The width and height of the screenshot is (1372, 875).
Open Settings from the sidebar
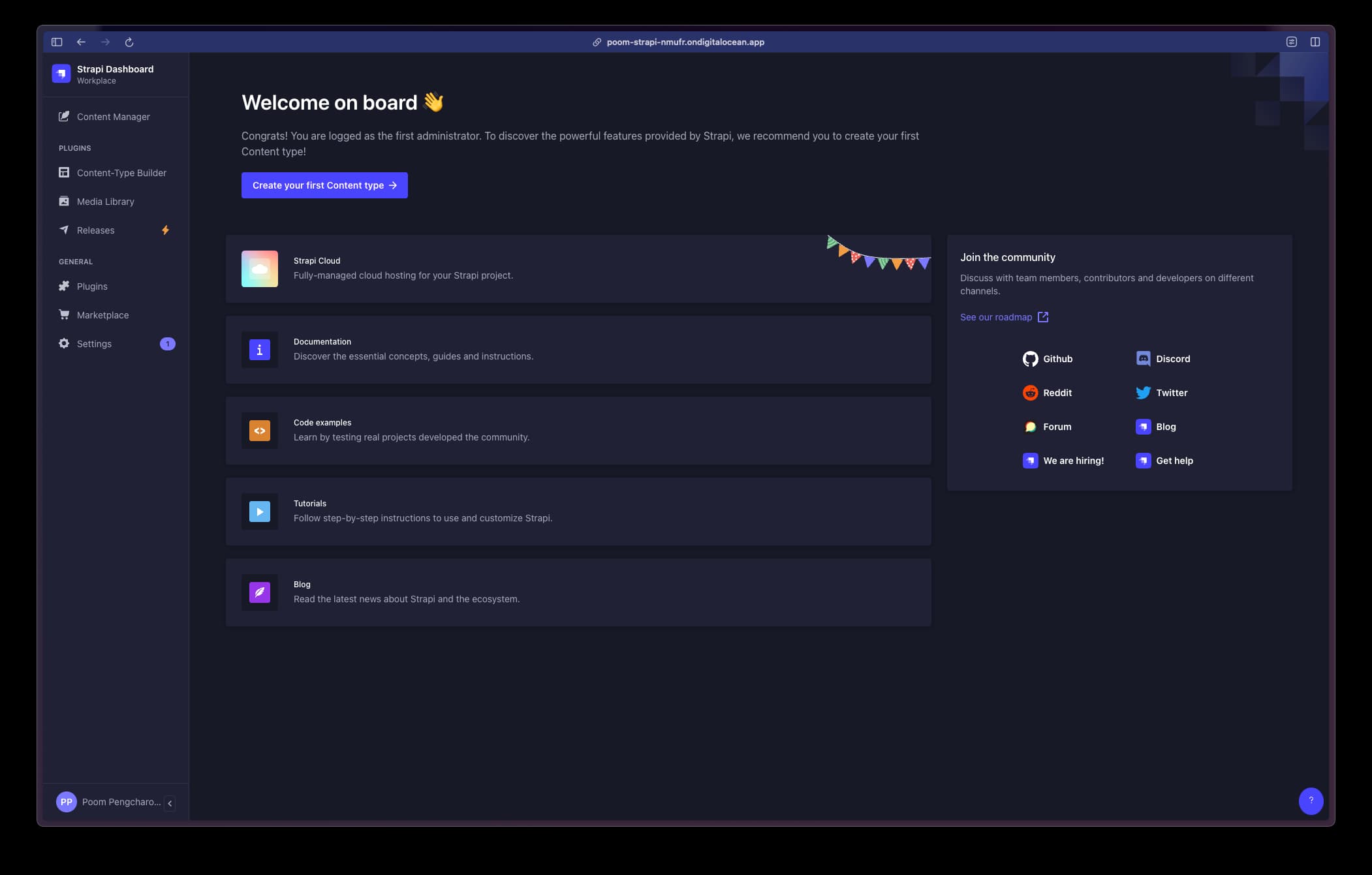(x=94, y=344)
